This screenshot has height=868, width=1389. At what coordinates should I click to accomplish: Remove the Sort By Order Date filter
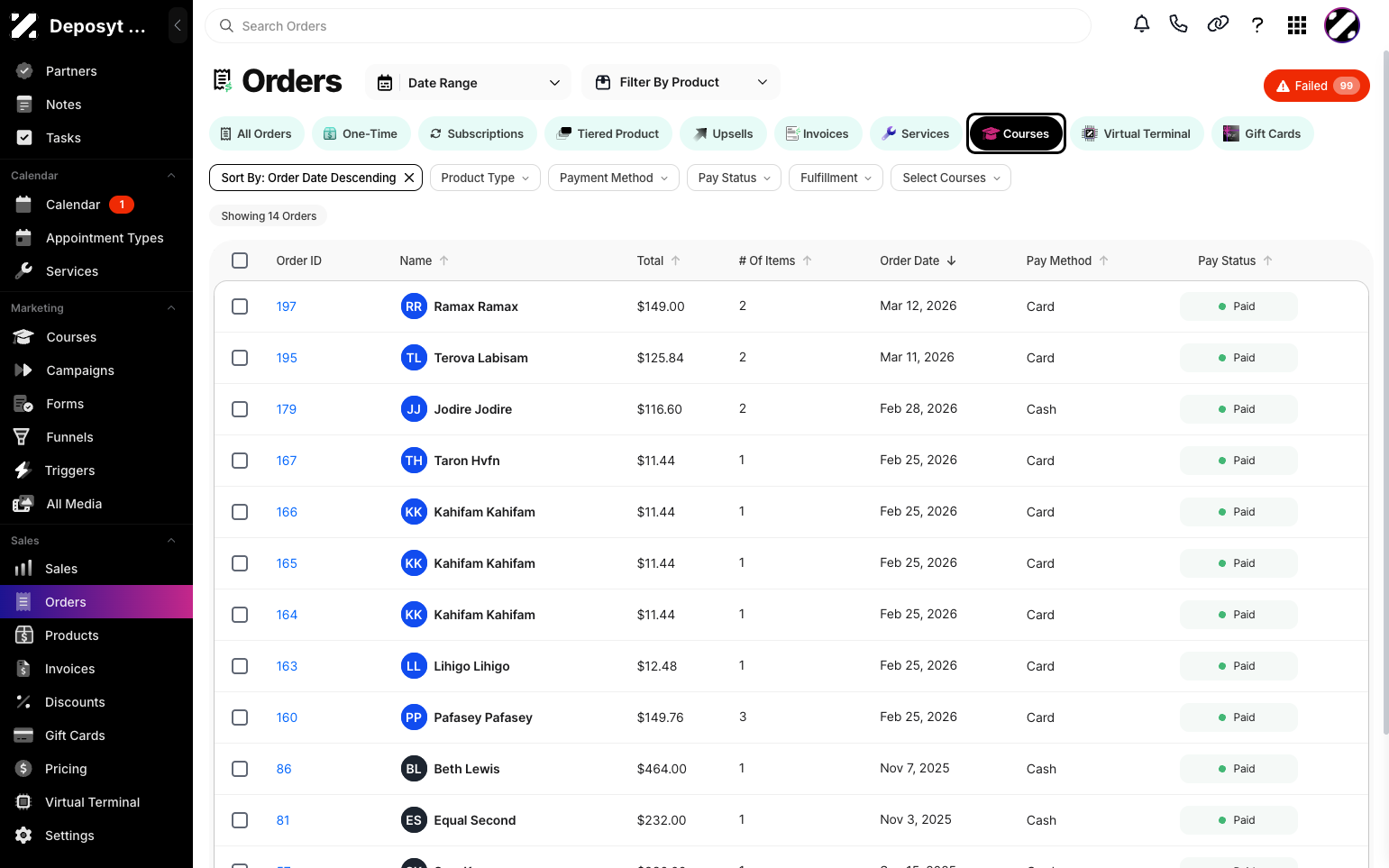pos(409,178)
